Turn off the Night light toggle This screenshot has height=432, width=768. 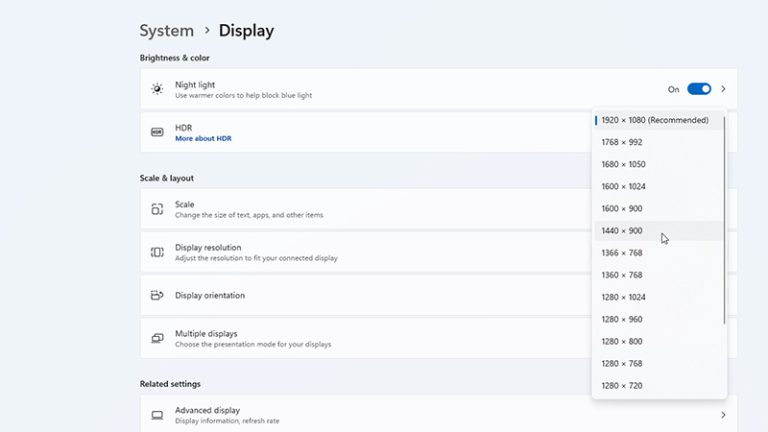(x=699, y=89)
